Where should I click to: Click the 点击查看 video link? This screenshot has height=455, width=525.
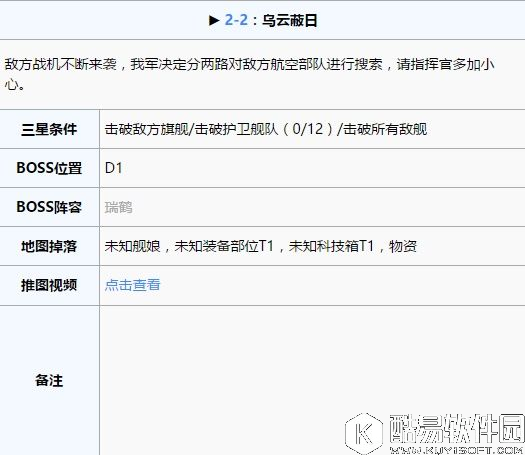(x=133, y=285)
